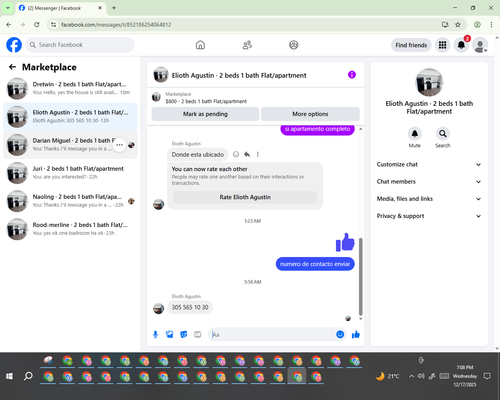Click the $800 Marketplace listing link
Image resolution: width=500 pixels, height=400 pixels.
206,101
